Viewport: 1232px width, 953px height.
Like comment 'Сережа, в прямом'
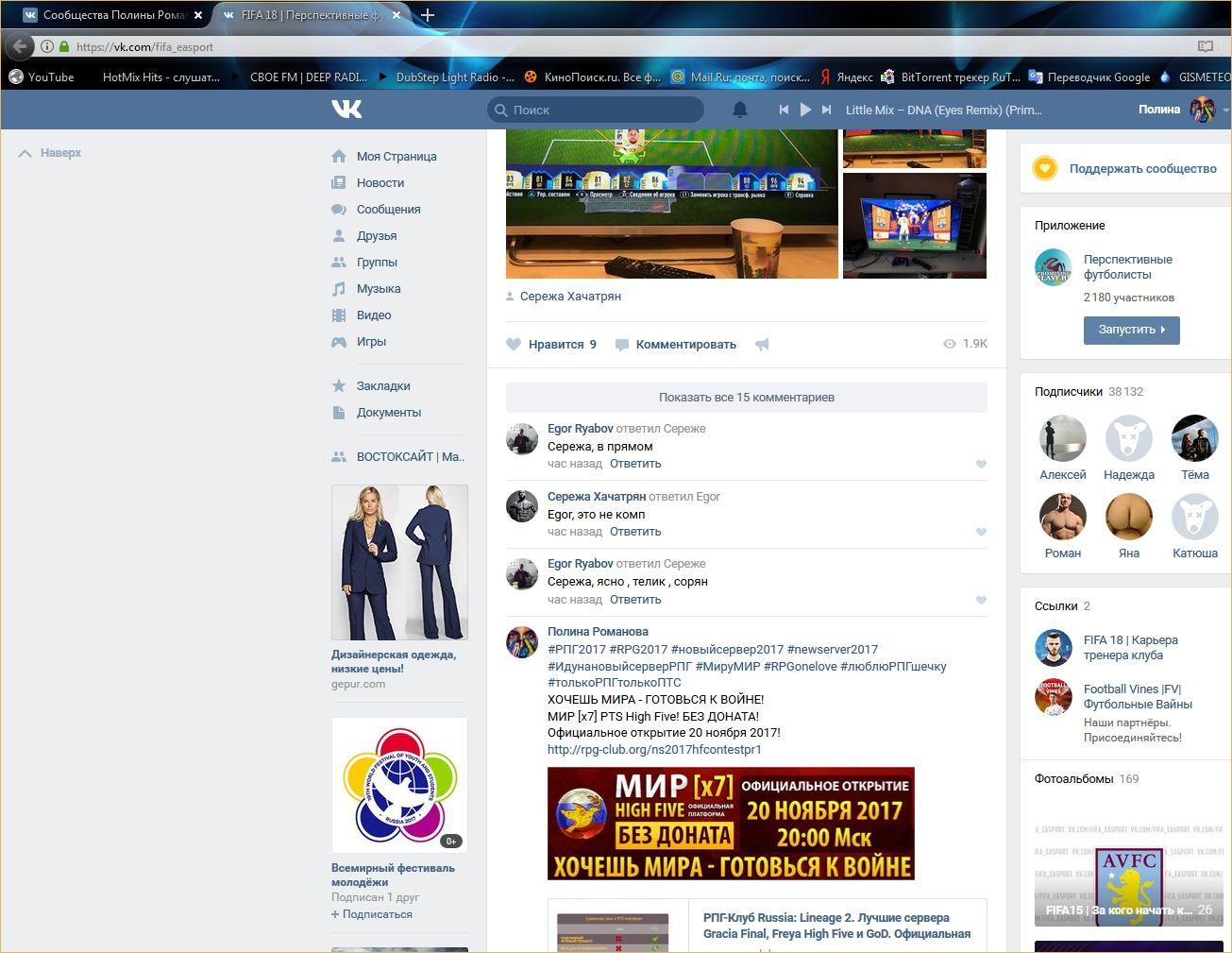point(981,464)
